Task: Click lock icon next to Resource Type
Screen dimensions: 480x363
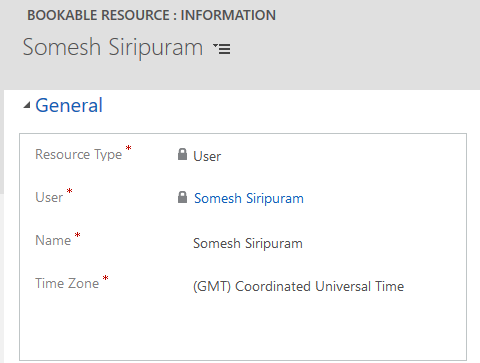Action: pyautogui.click(x=182, y=154)
